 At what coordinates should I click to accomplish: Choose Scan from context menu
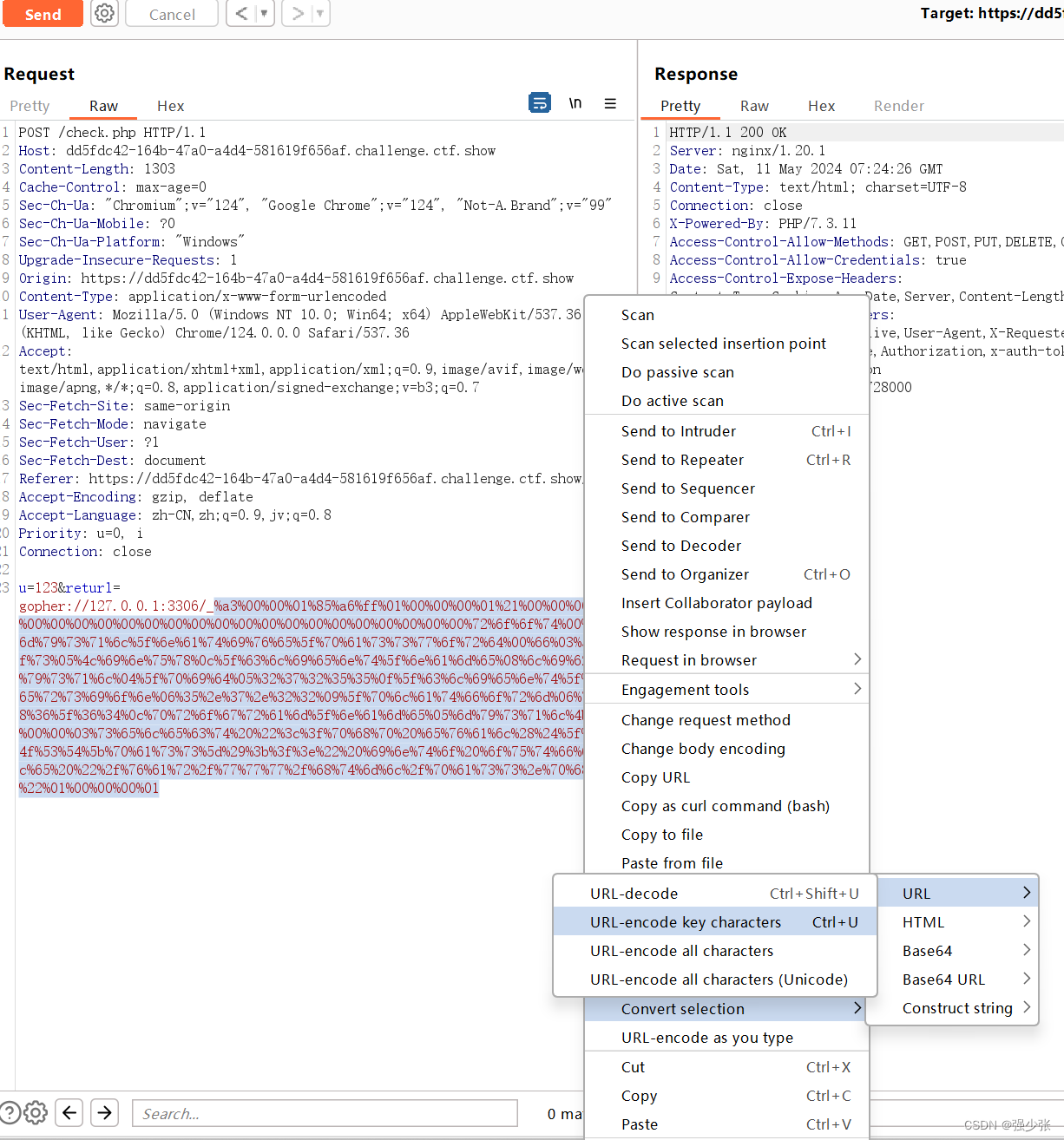click(x=726, y=315)
